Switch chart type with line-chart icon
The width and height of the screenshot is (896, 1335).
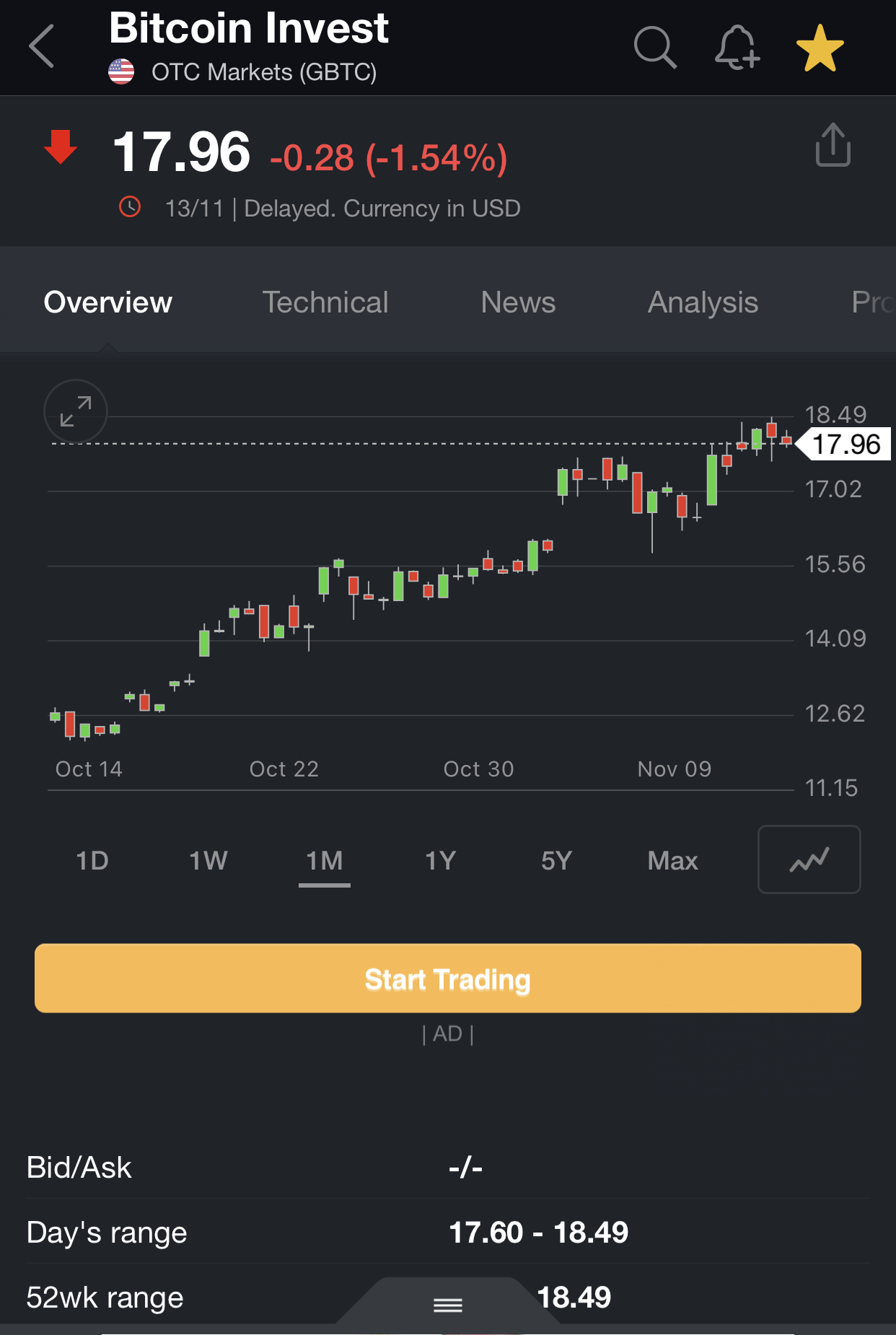point(809,859)
